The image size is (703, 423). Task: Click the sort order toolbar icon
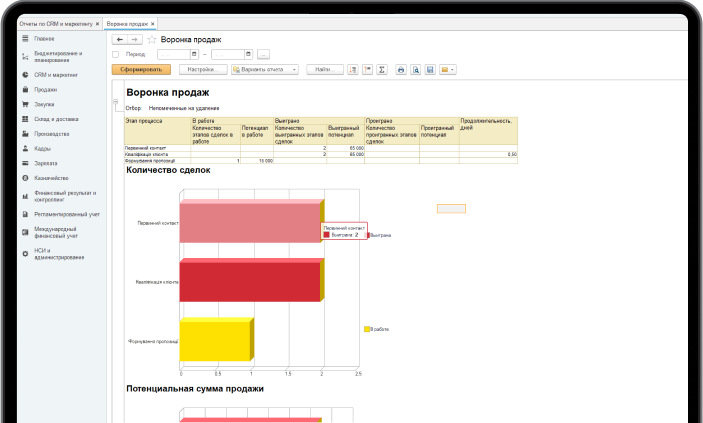pos(353,70)
